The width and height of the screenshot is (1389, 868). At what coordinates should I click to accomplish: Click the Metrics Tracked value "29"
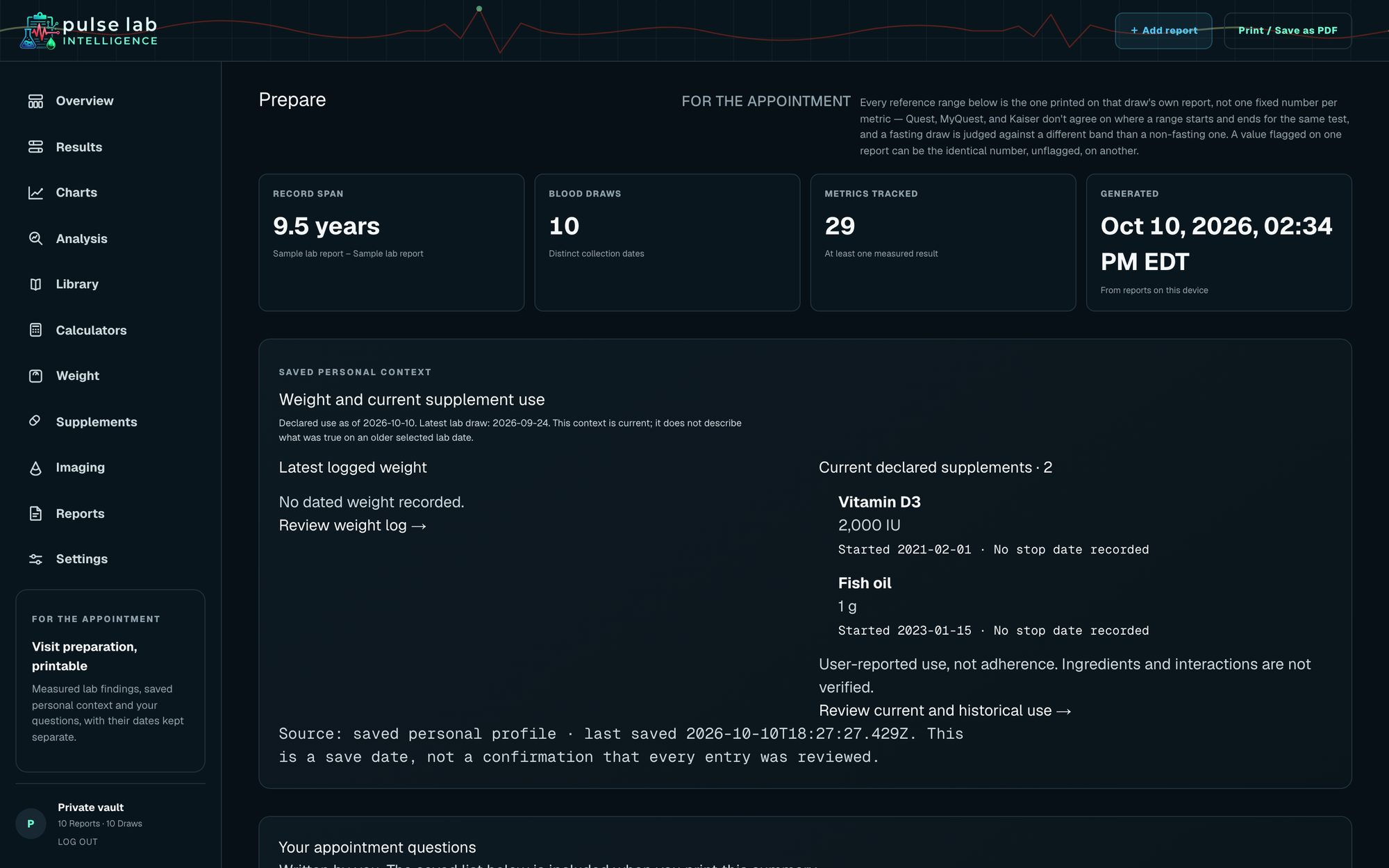point(840,226)
